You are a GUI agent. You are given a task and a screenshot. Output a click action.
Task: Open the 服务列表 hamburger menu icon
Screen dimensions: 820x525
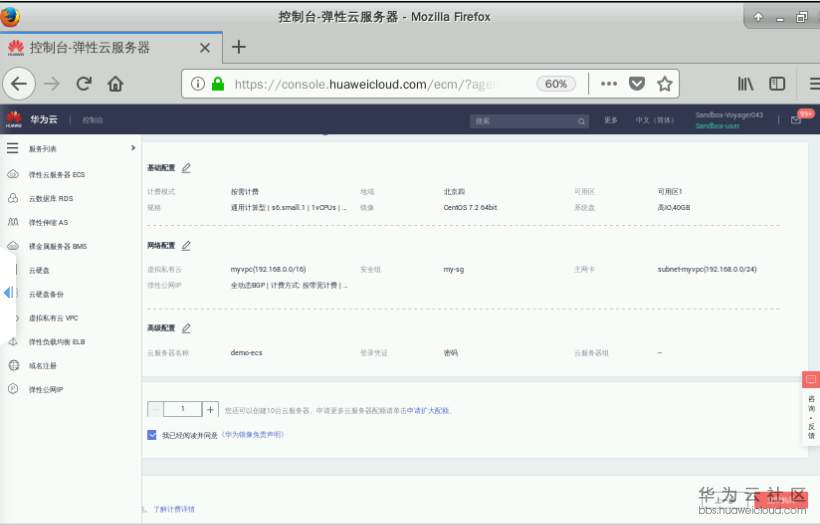[13, 148]
